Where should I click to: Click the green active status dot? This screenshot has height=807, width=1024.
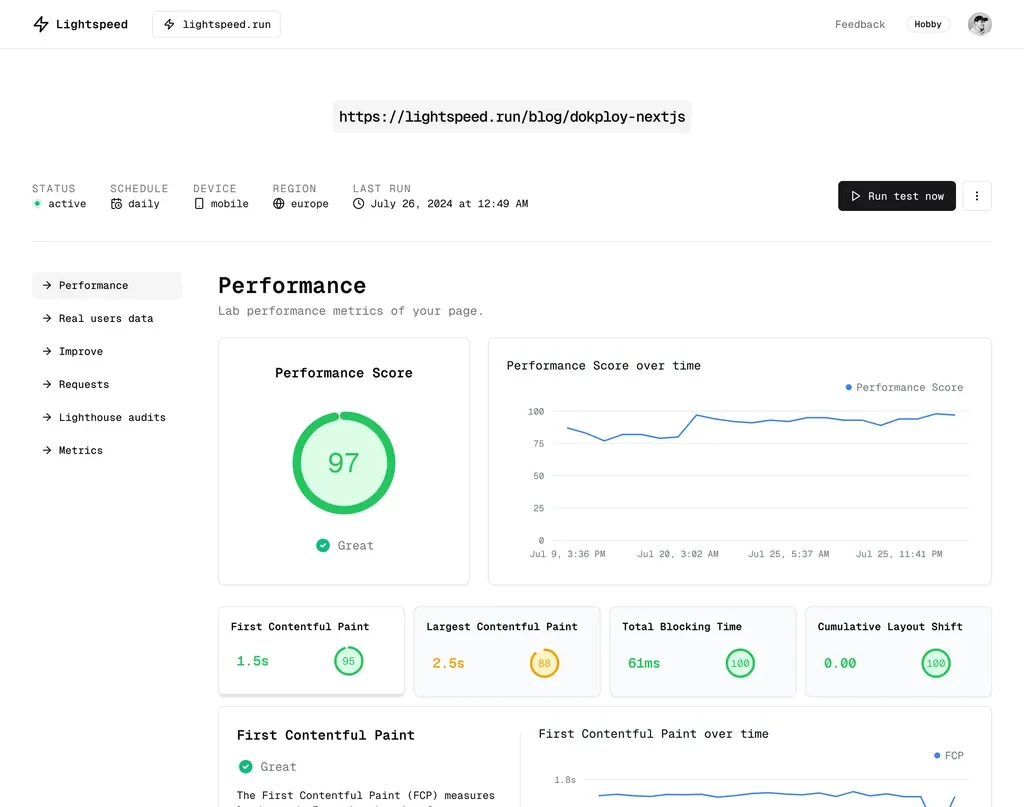tap(37, 204)
